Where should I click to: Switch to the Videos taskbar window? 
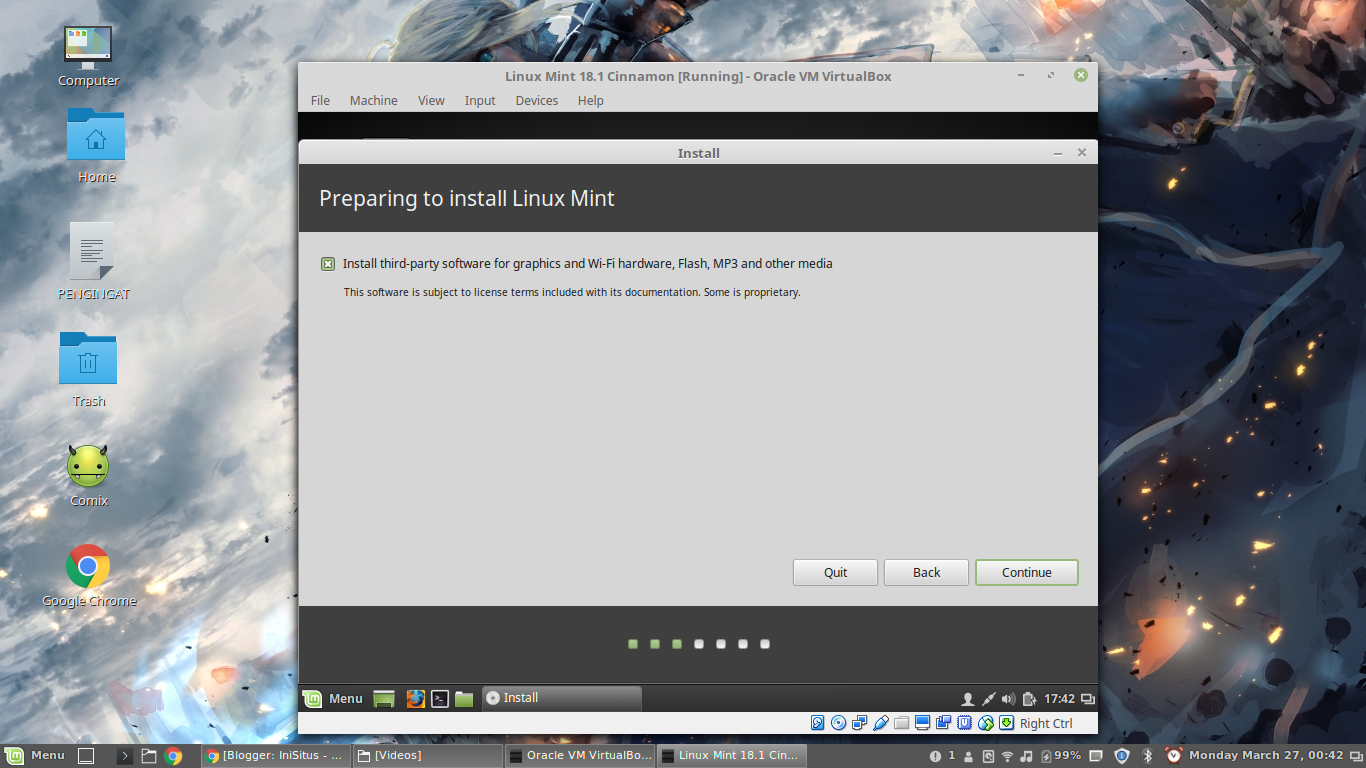427,756
